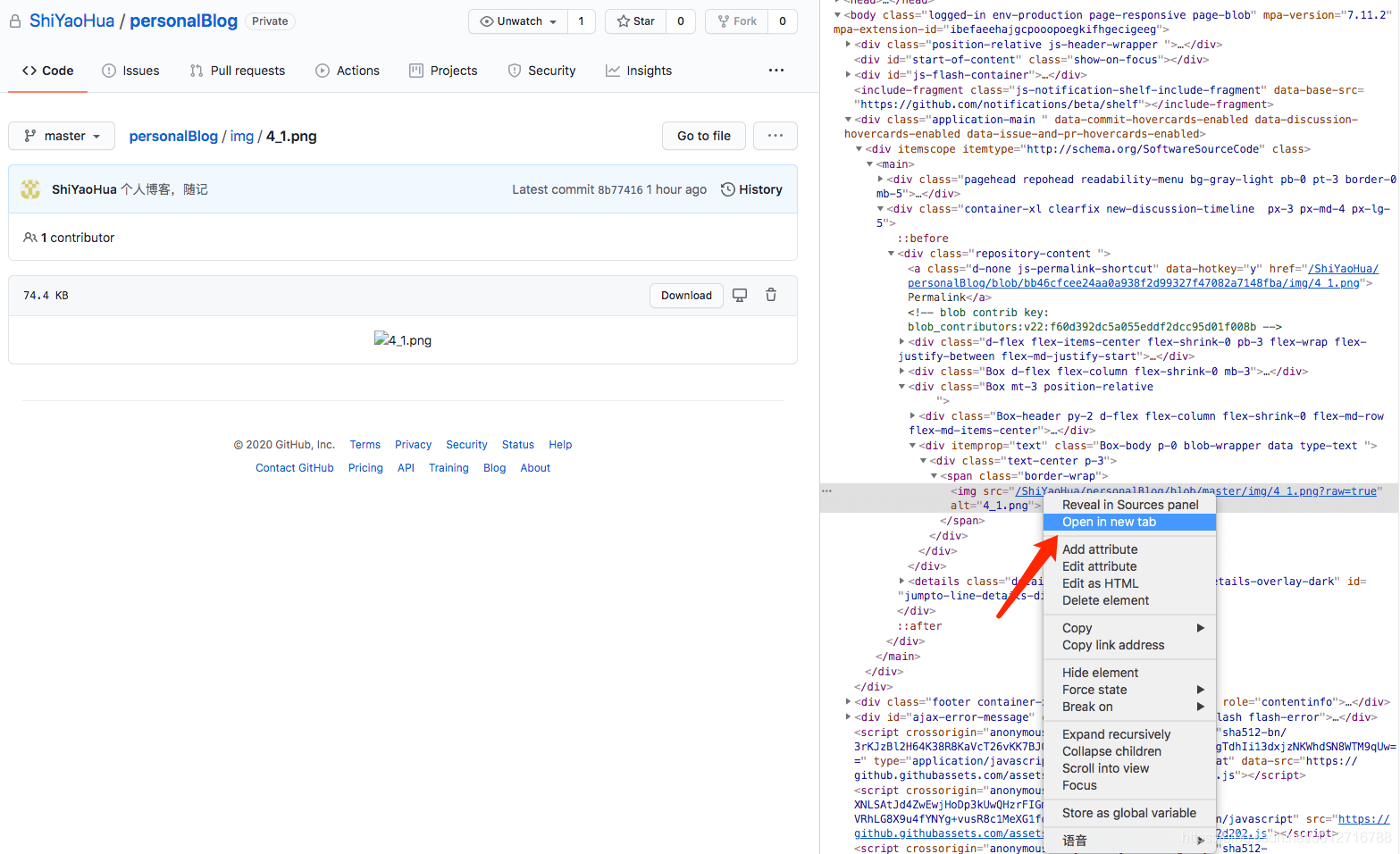The height and width of the screenshot is (854, 1400).
Task: Download the 4_1.png file
Action: [x=686, y=296]
